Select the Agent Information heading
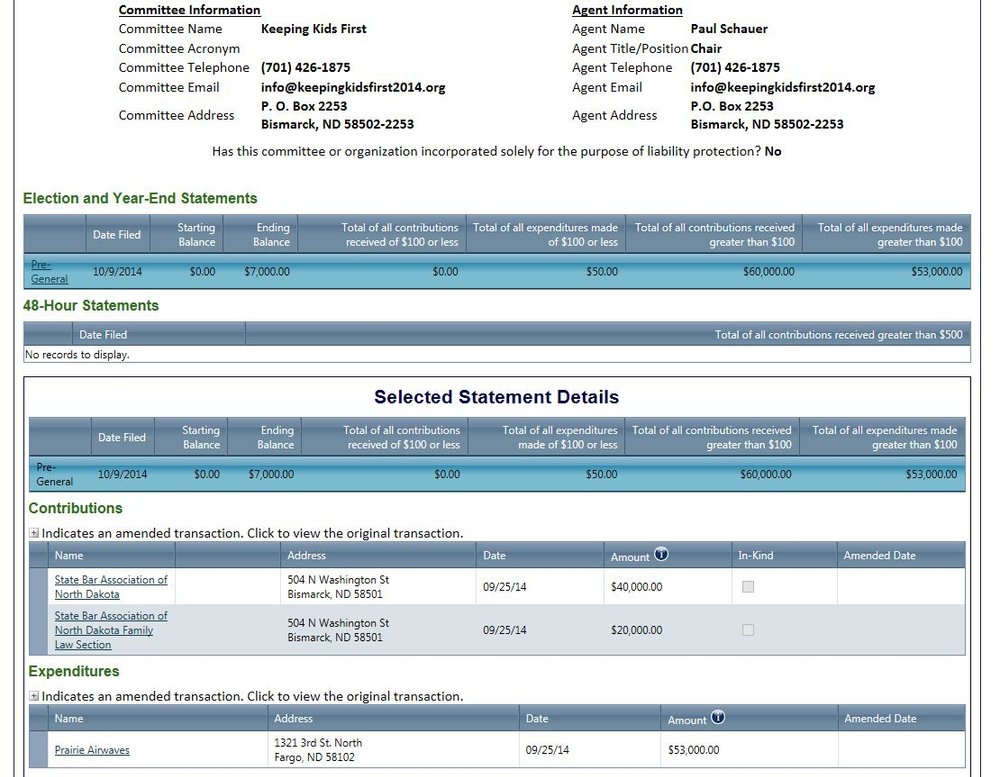The image size is (1000, 777). pos(627,10)
